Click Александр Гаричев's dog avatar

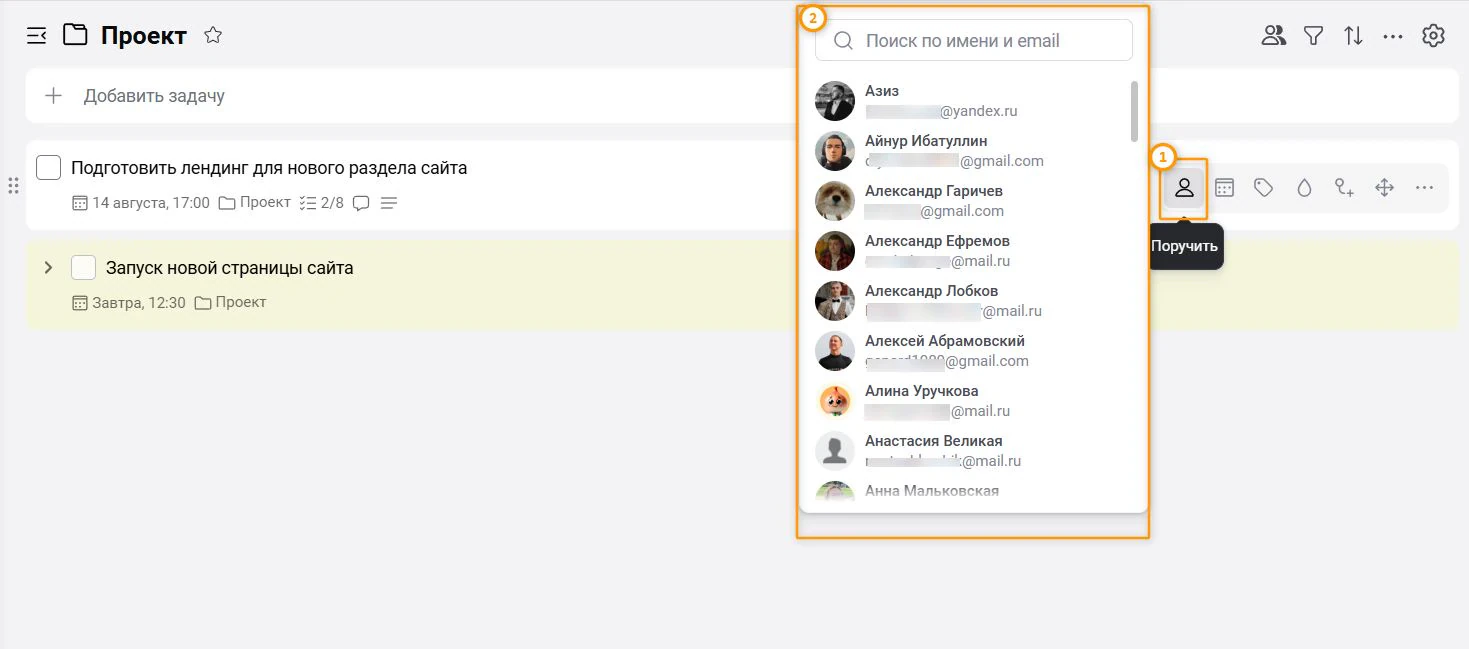(835, 201)
